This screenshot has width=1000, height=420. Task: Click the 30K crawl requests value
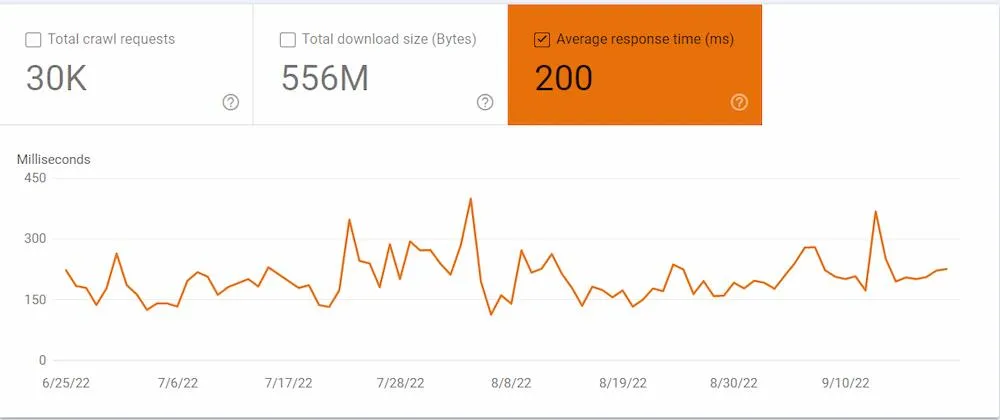tap(57, 78)
